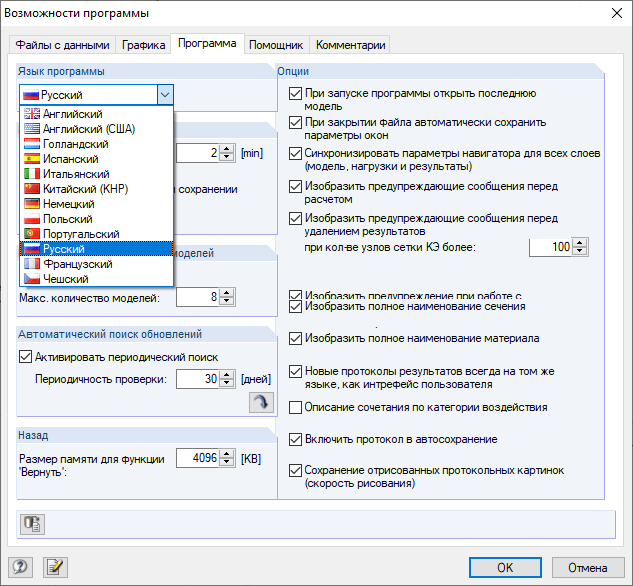This screenshot has width=633, height=586.
Task: Click the autosave interval field showing 2
Action: 198,153
